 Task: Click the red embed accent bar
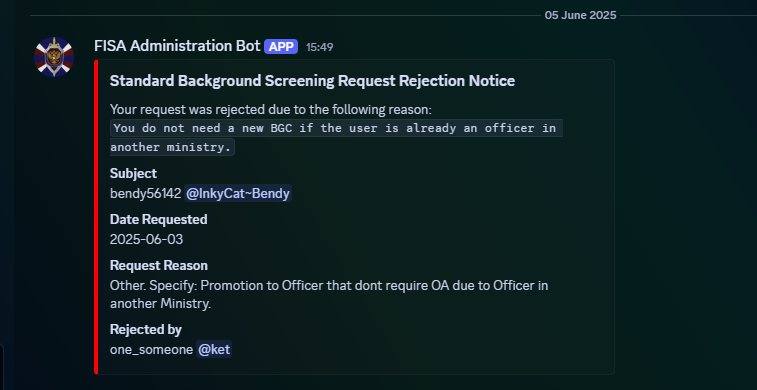tap(96, 217)
